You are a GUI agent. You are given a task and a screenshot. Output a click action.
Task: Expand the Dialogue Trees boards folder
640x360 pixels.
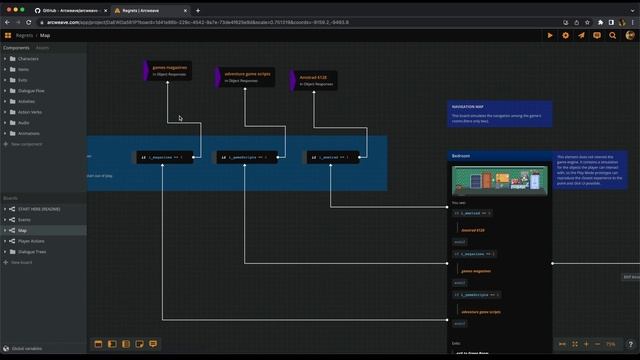pyautogui.click(x=5, y=252)
